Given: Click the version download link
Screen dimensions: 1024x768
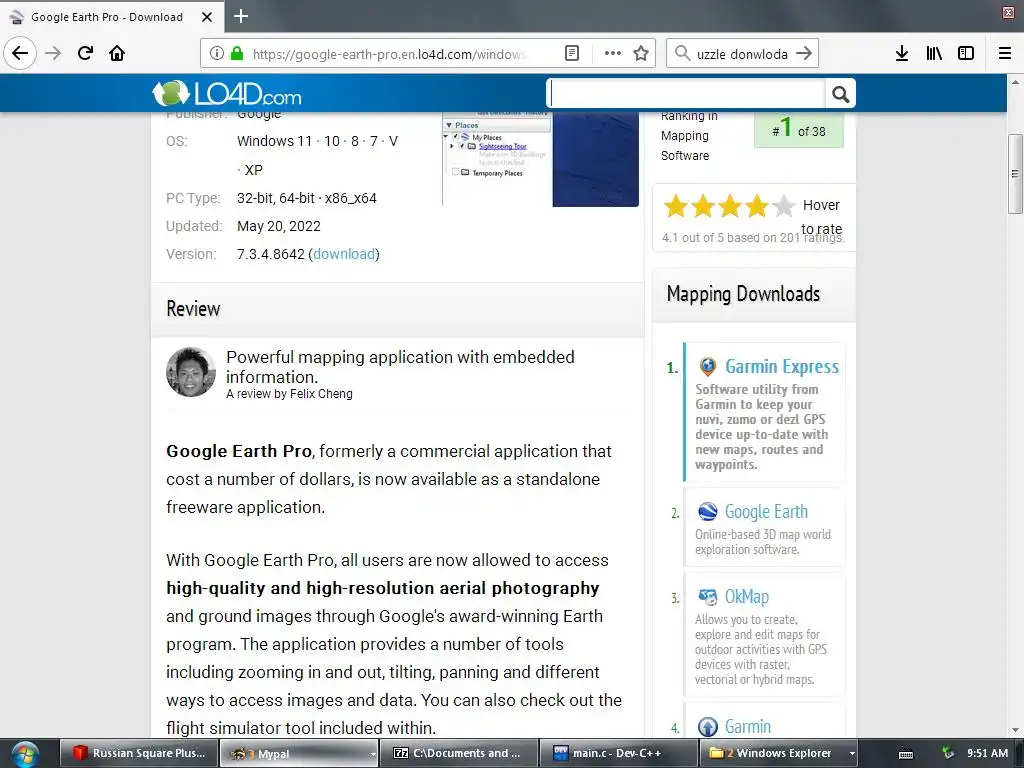Looking at the screenshot, I should [344, 254].
